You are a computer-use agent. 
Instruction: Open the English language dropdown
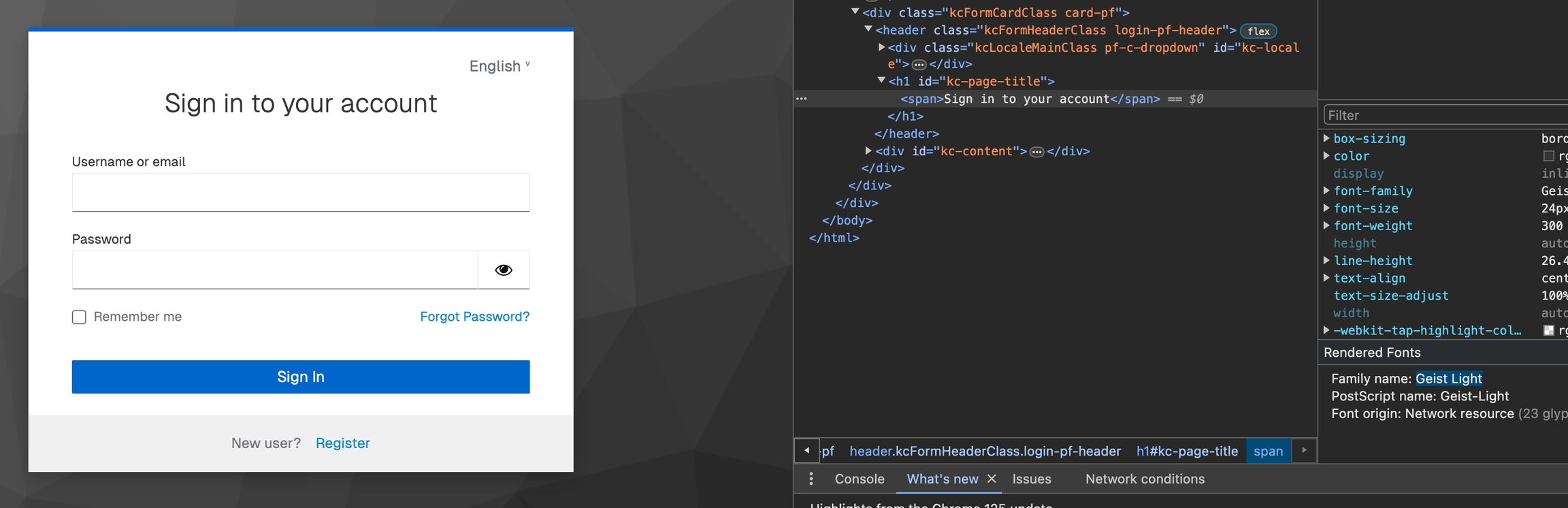499,66
